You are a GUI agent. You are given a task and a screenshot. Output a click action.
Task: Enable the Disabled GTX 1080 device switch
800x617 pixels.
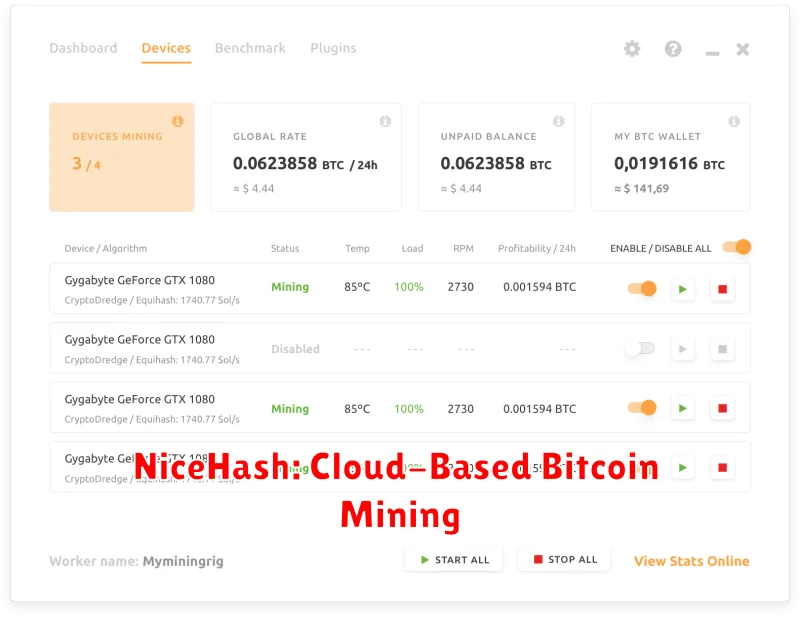640,349
